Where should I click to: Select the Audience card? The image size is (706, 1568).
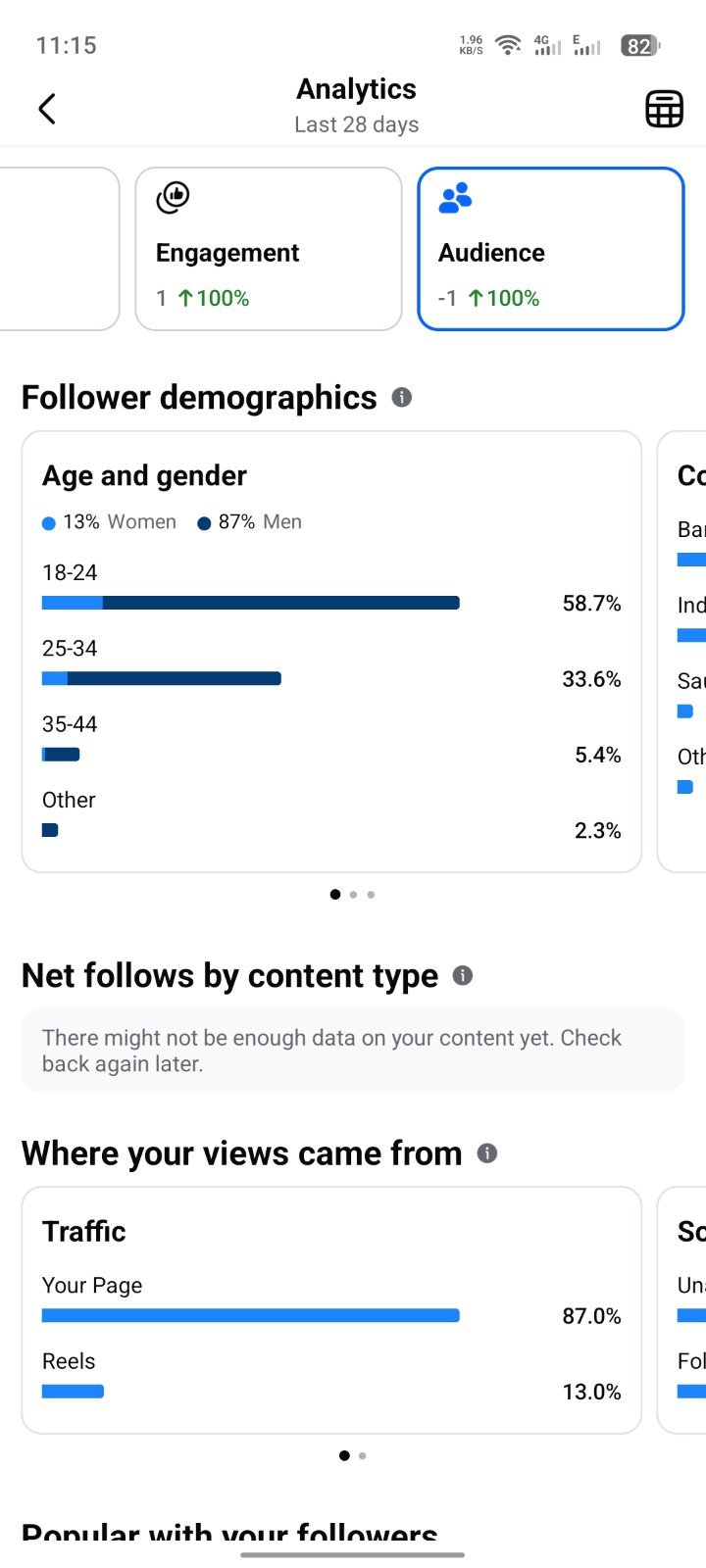pyautogui.click(x=551, y=249)
